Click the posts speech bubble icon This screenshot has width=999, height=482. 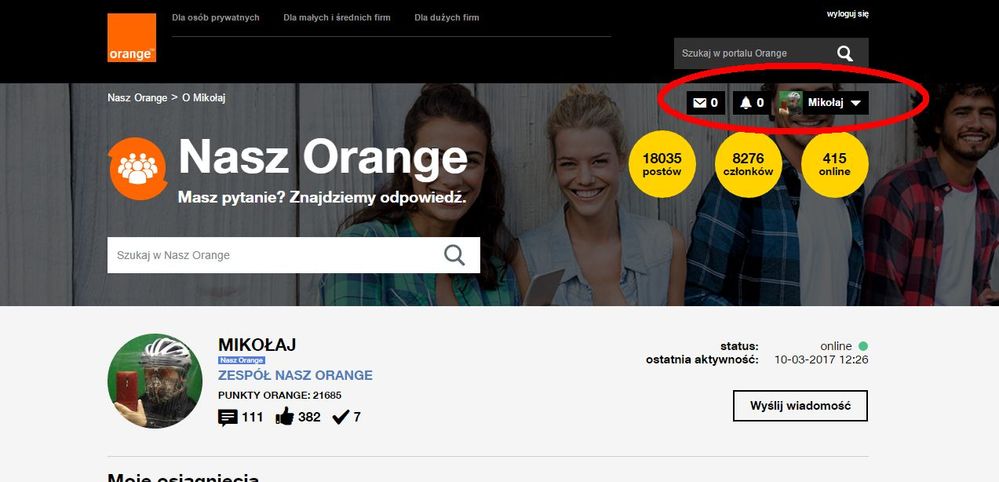click(x=228, y=417)
